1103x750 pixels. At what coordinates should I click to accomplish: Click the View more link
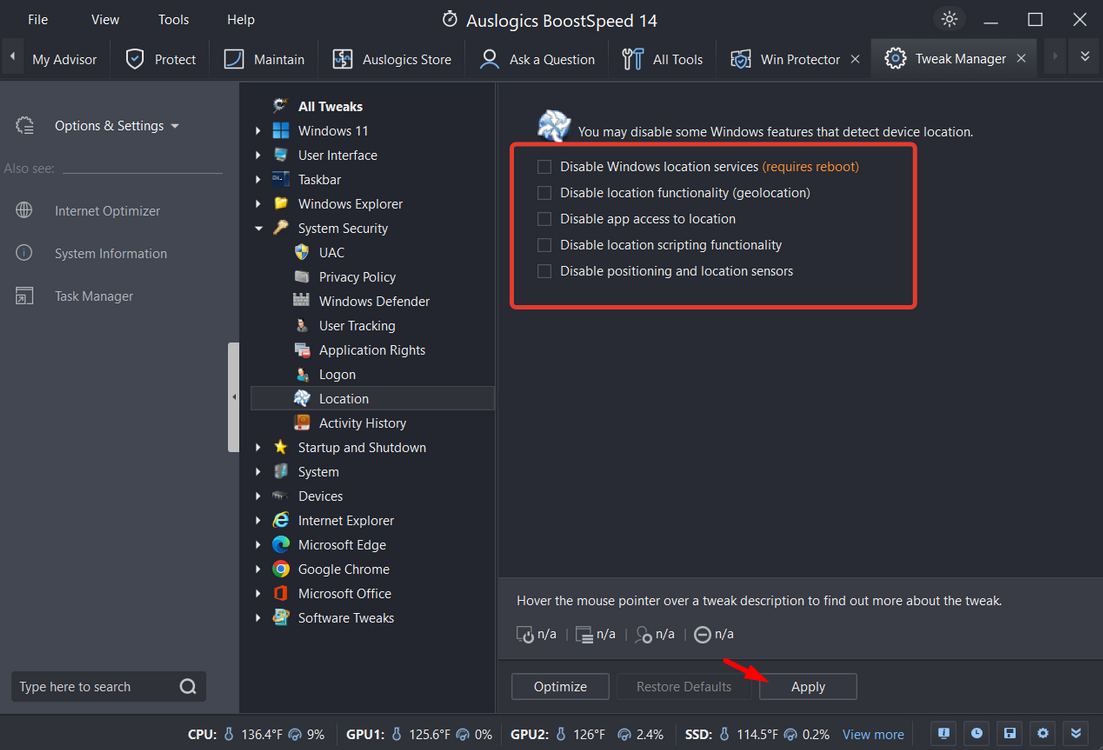[x=873, y=734]
